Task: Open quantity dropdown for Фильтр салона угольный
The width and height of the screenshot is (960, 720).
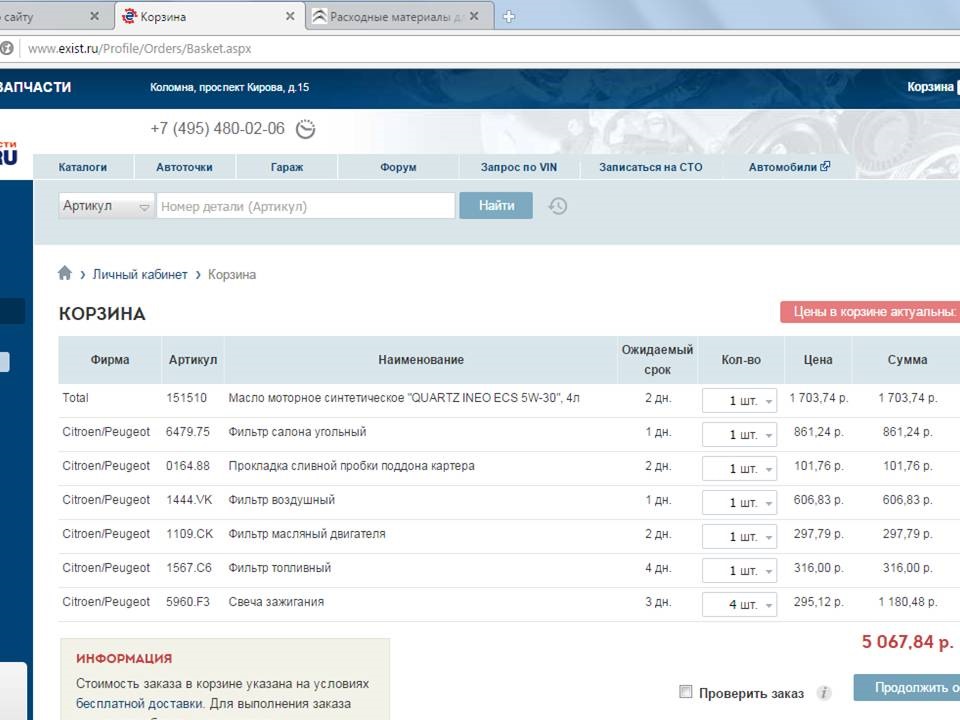Action: (x=739, y=435)
